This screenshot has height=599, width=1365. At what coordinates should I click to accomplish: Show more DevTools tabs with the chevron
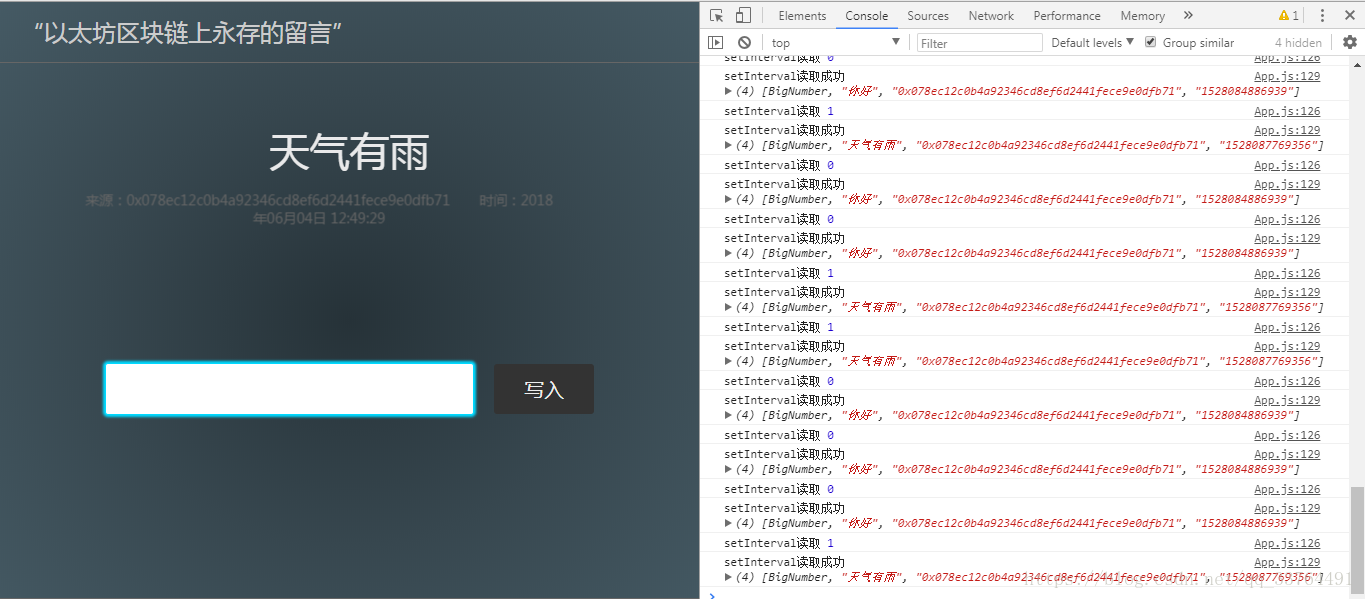click(1188, 16)
